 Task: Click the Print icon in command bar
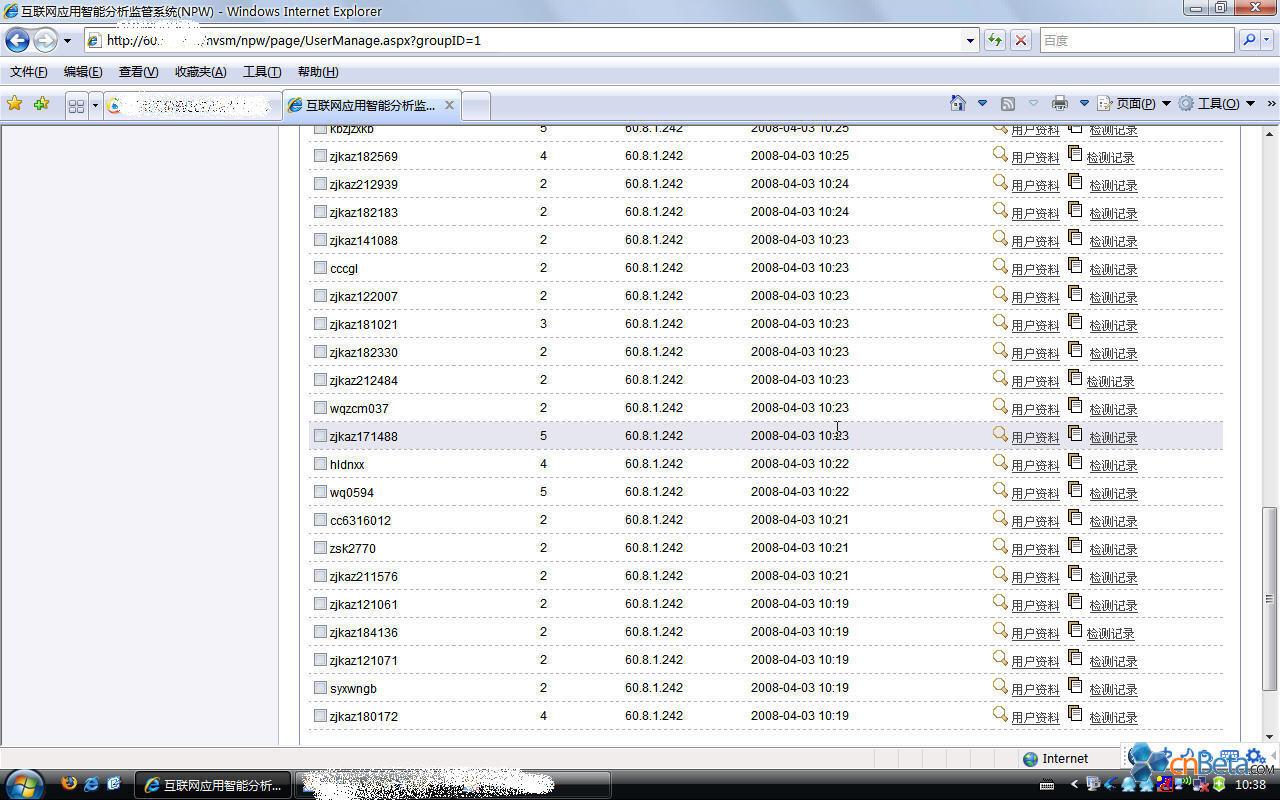click(1060, 104)
